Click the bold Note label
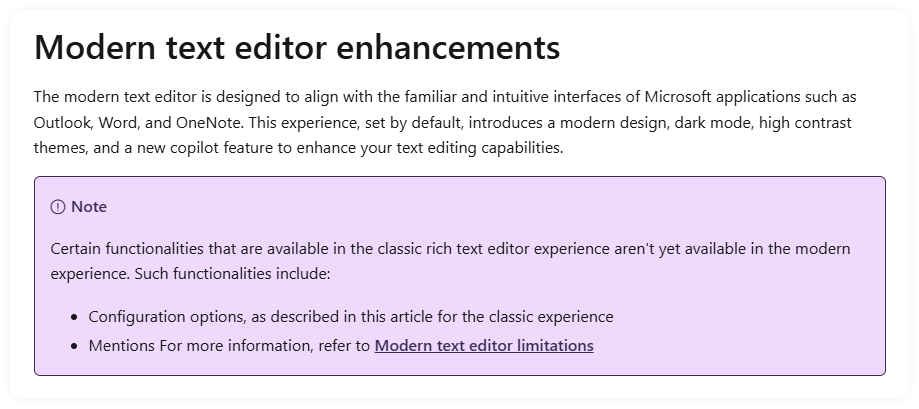The width and height of the screenshot is (919, 409). [x=89, y=207]
